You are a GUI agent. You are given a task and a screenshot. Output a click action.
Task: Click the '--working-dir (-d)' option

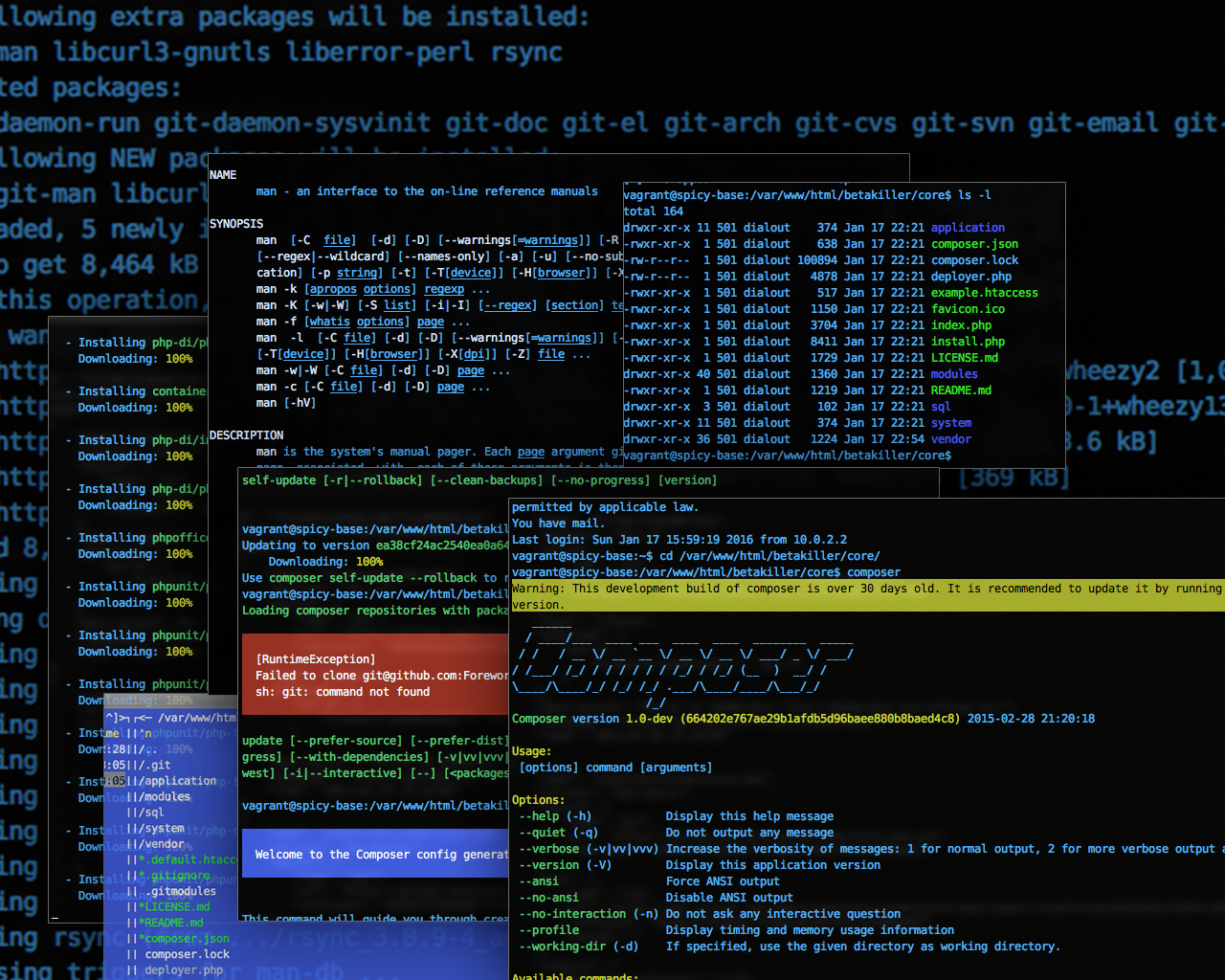click(578, 947)
